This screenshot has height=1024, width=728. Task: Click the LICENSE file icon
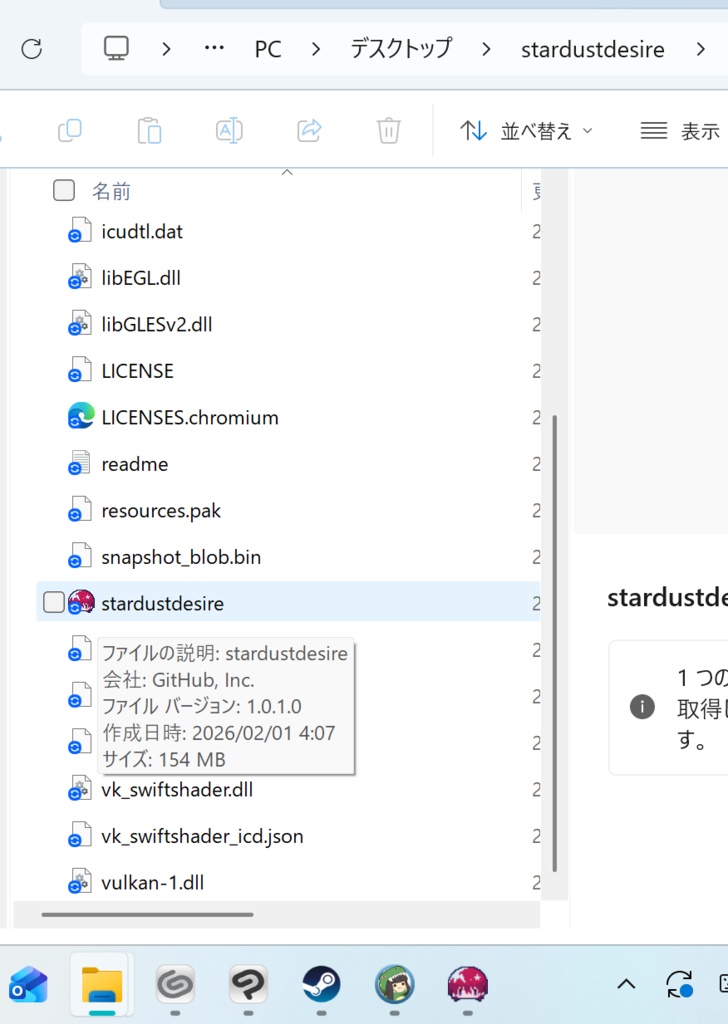pyautogui.click(x=80, y=370)
